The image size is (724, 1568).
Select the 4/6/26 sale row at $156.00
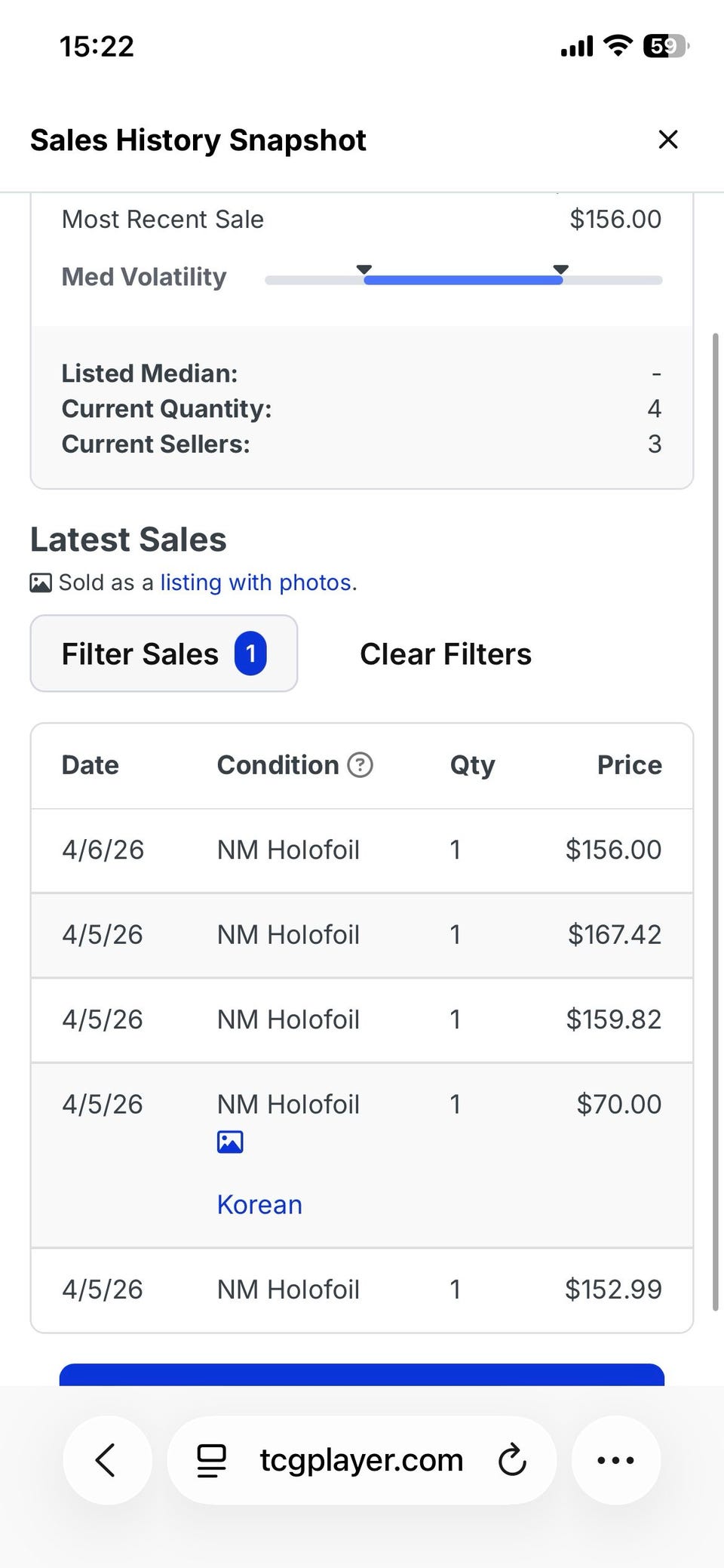tap(362, 850)
